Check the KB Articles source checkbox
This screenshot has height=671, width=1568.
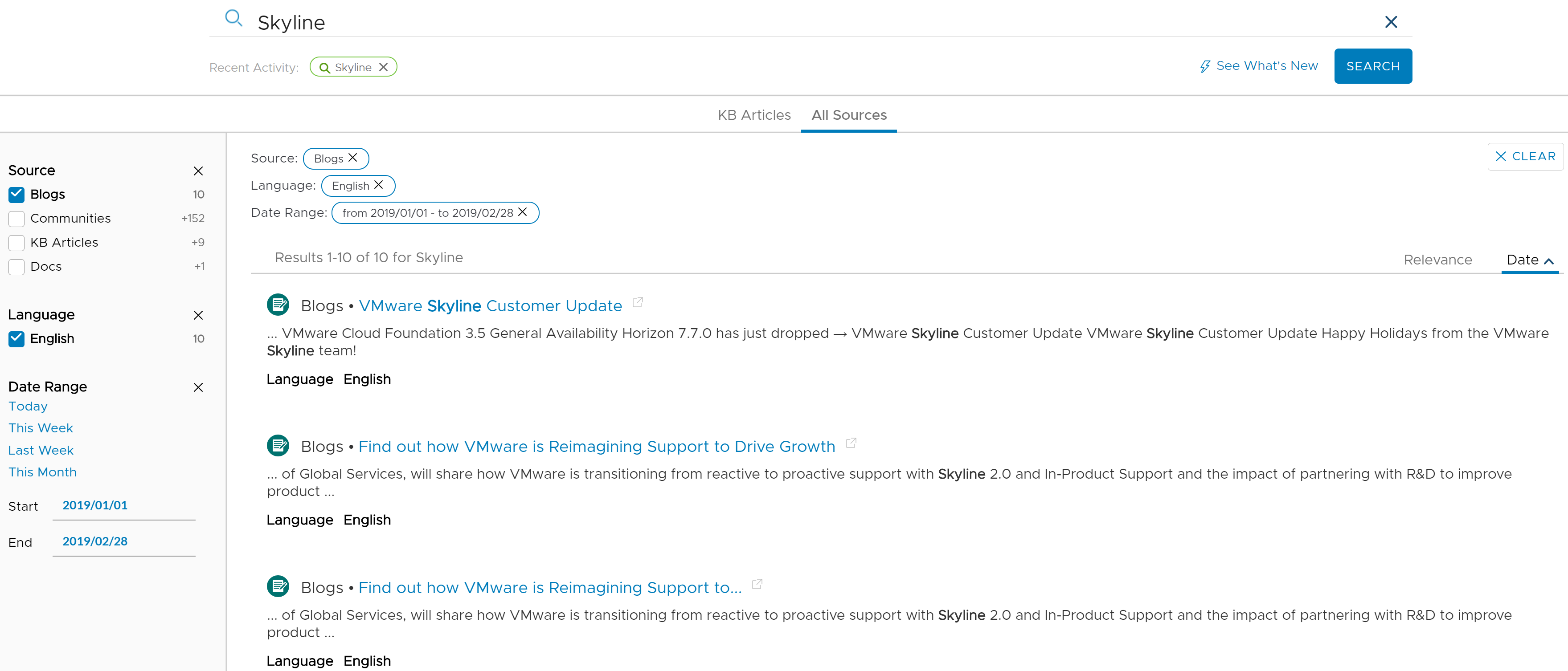pyautogui.click(x=16, y=243)
